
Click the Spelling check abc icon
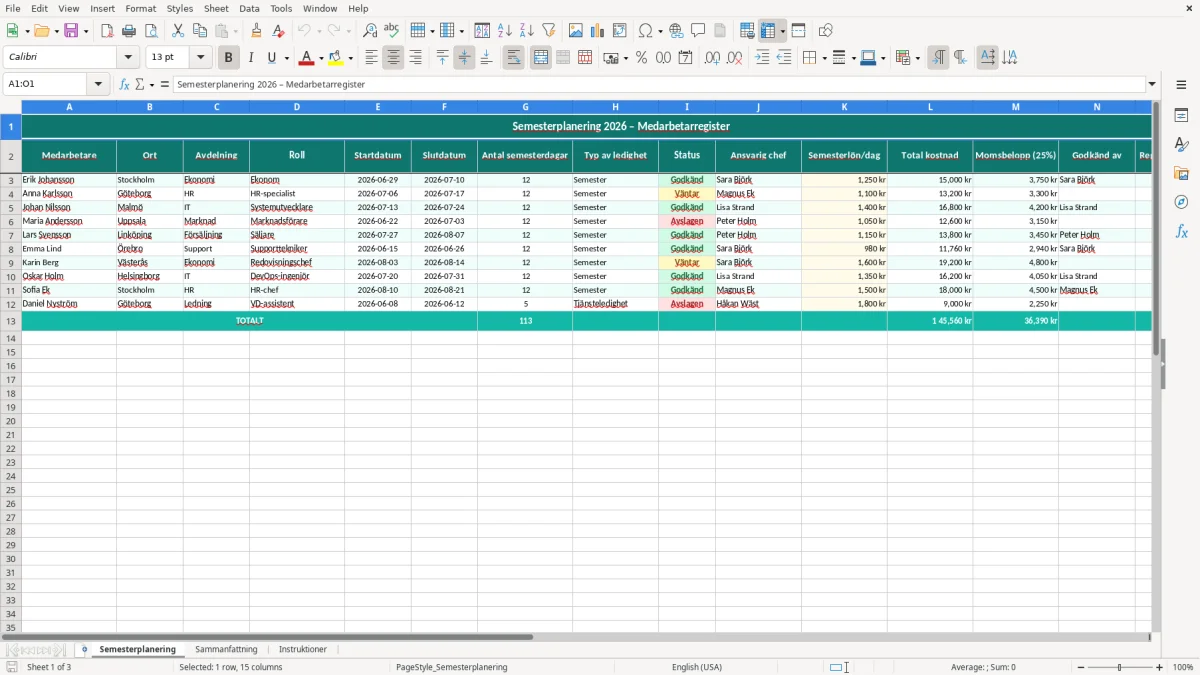pyautogui.click(x=392, y=31)
